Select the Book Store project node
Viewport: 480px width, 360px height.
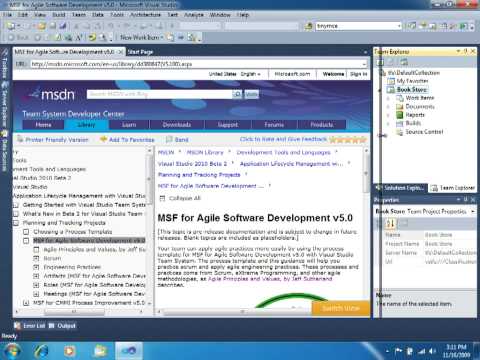(x=412, y=90)
